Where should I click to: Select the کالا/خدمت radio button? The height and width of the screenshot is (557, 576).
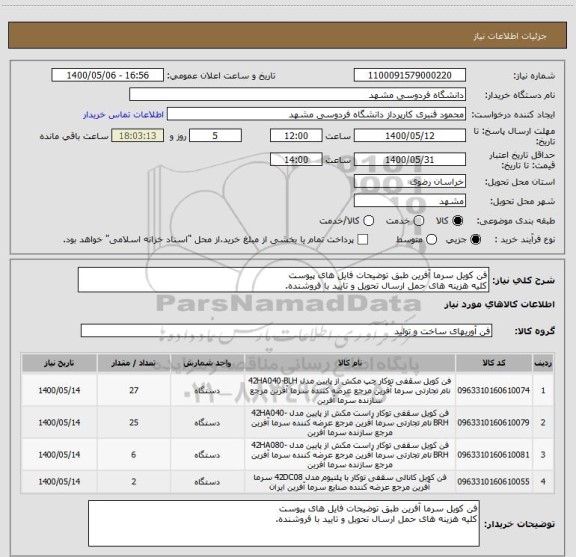(x=368, y=220)
